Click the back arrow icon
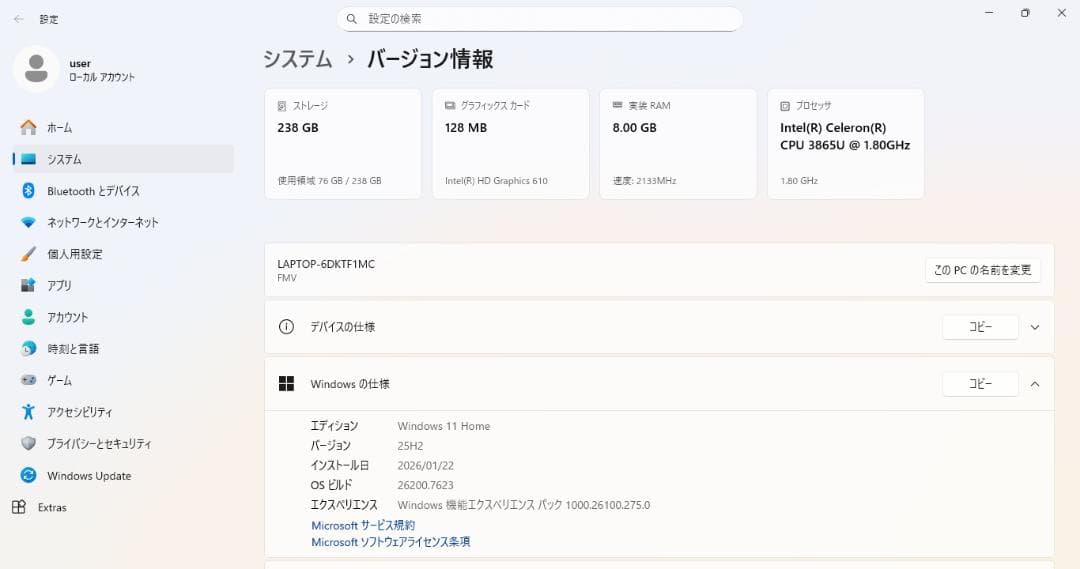The image size is (1080, 569). click(19, 19)
